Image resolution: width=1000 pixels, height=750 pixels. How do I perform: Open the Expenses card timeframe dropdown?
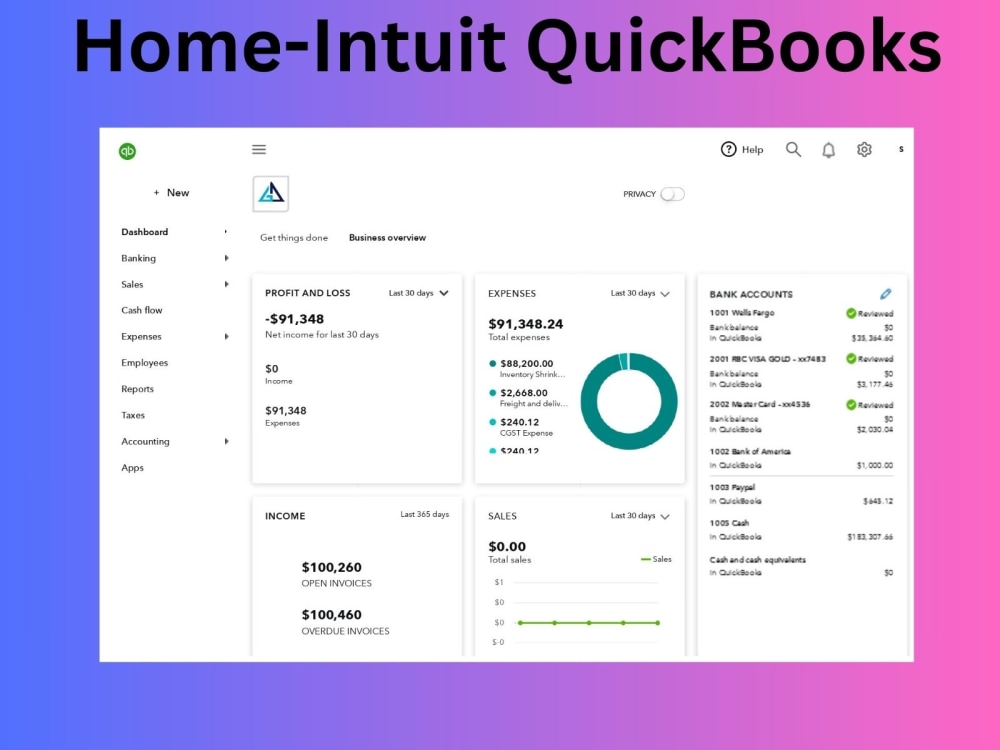(638, 293)
